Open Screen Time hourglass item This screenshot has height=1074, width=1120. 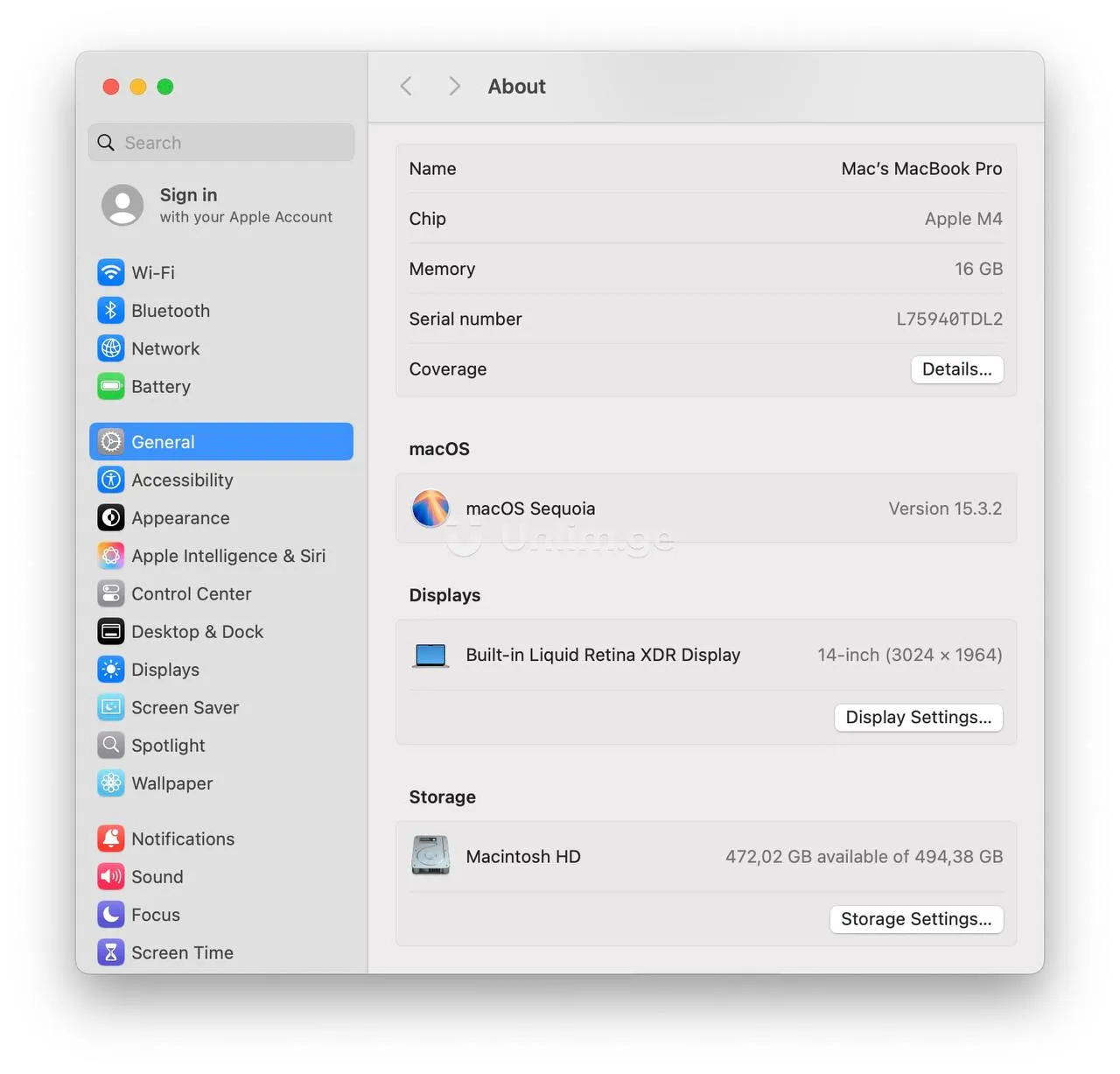(181, 952)
